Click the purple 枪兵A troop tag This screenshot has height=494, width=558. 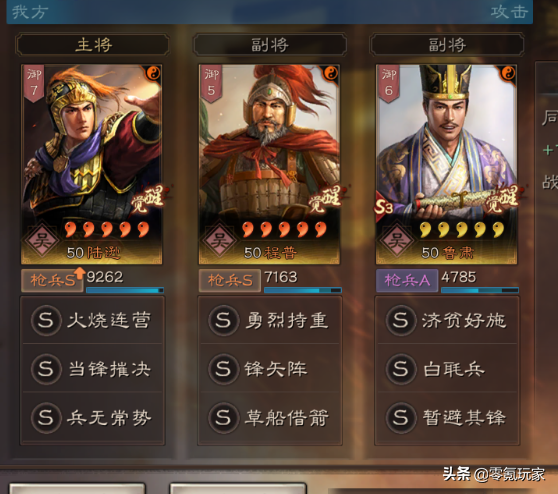click(407, 280)
